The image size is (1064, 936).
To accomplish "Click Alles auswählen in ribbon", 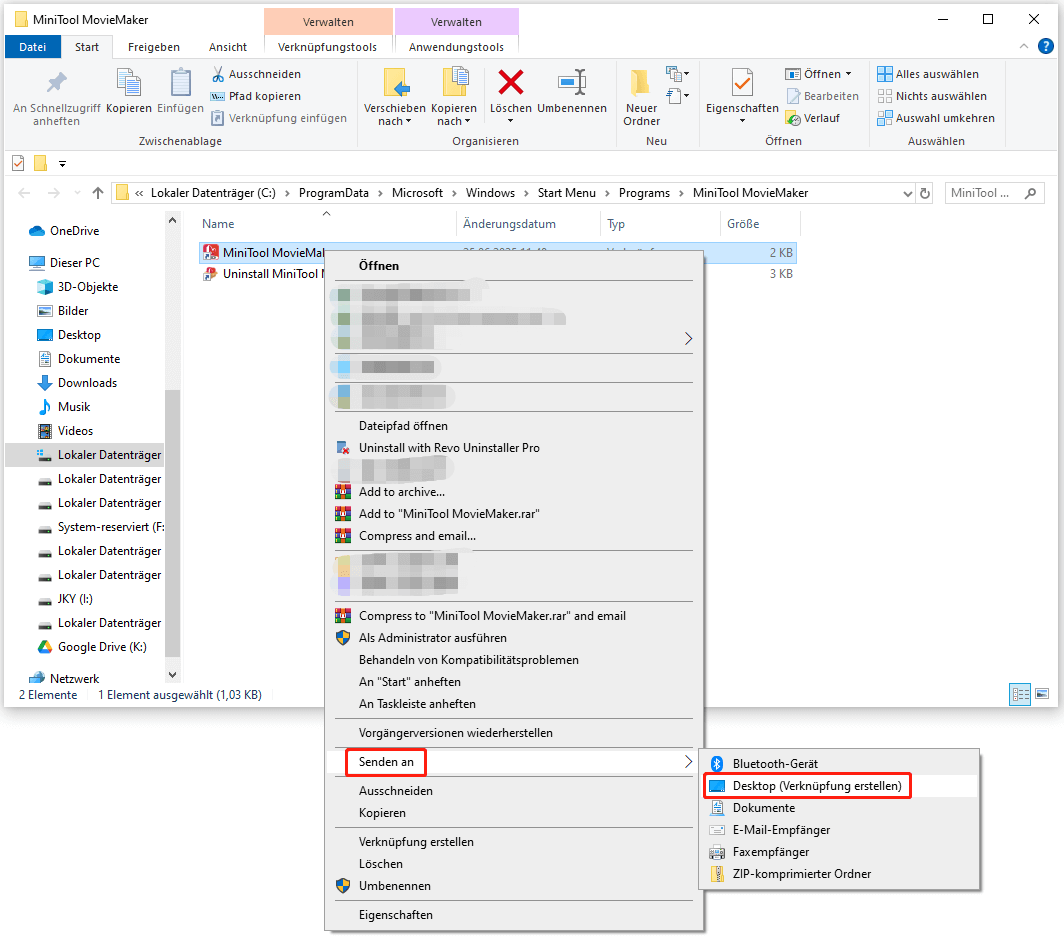I will [928, 74].
